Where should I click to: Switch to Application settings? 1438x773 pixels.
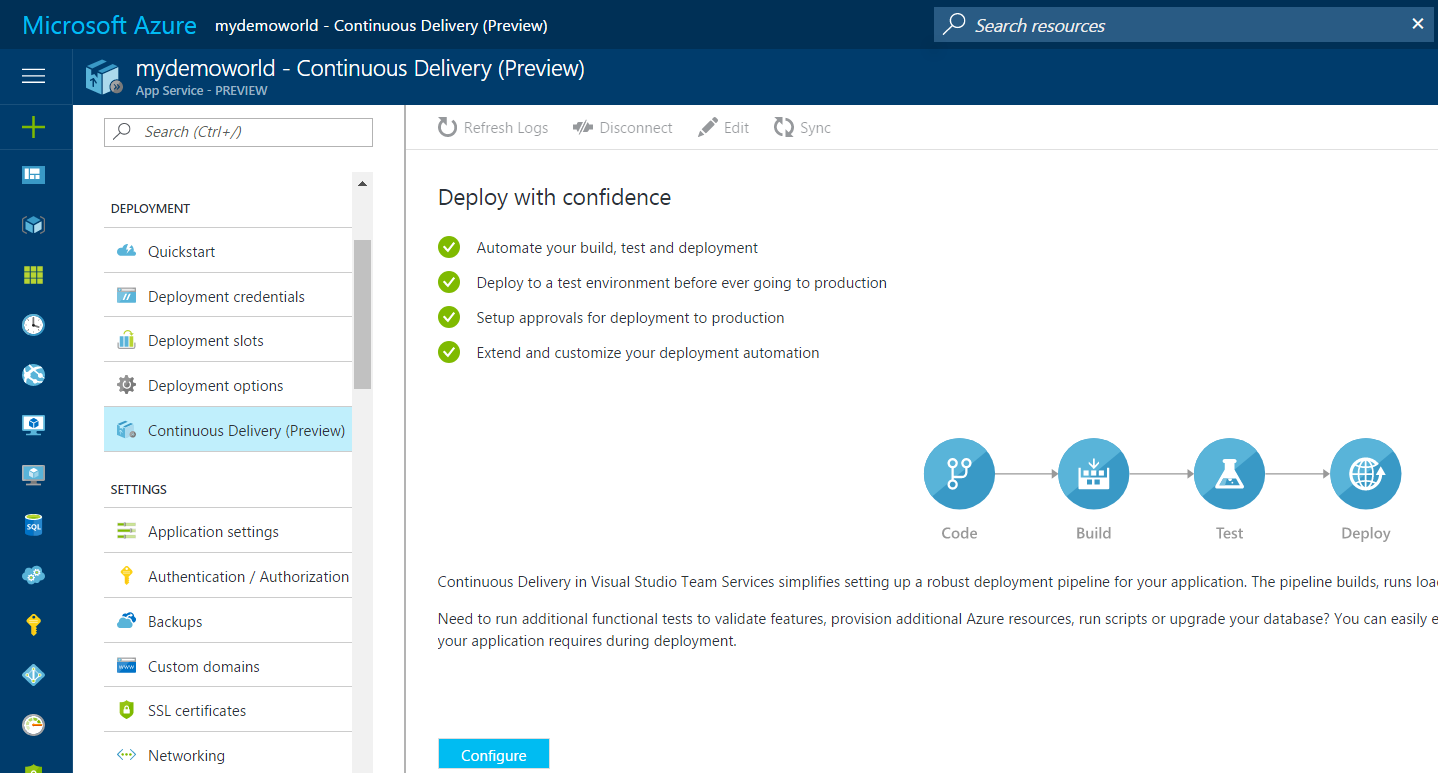pos(213,531)
